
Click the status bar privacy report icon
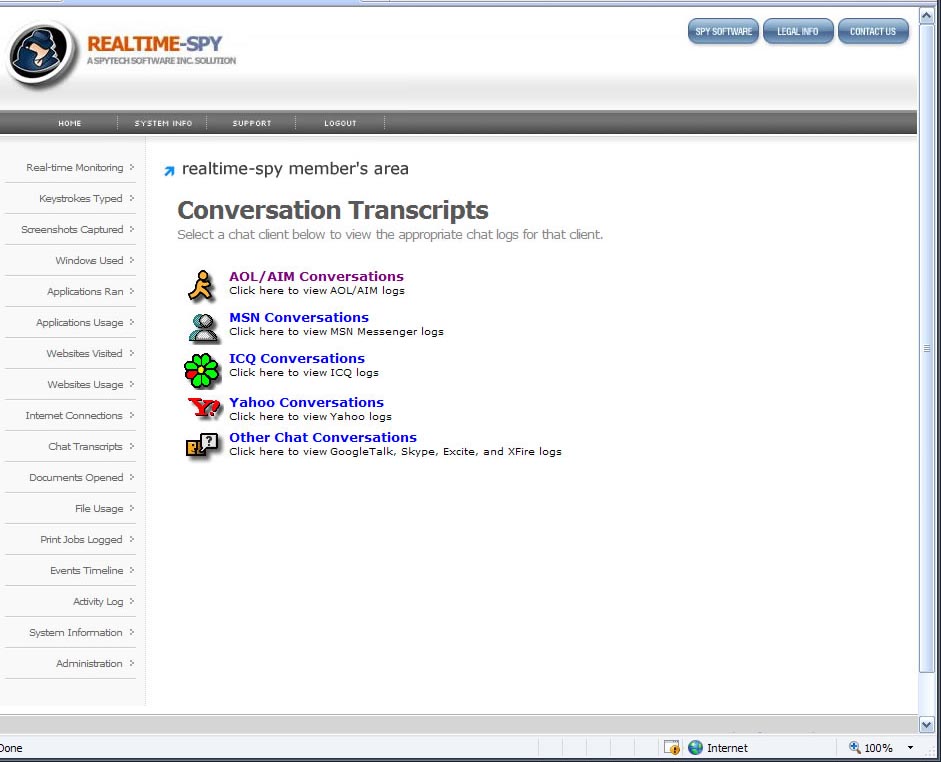click(672, 748)
